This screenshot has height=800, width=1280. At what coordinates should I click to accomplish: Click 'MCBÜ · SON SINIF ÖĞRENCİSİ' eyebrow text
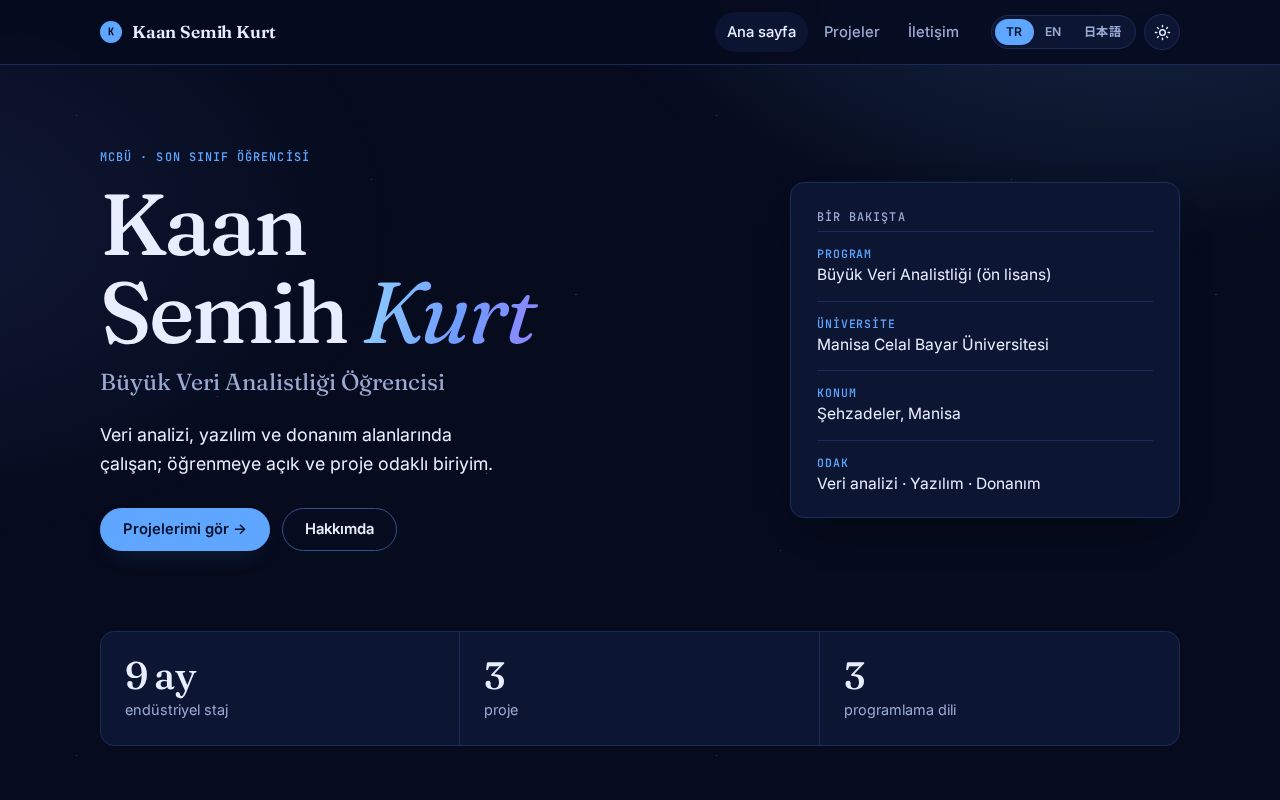point(205,157)
